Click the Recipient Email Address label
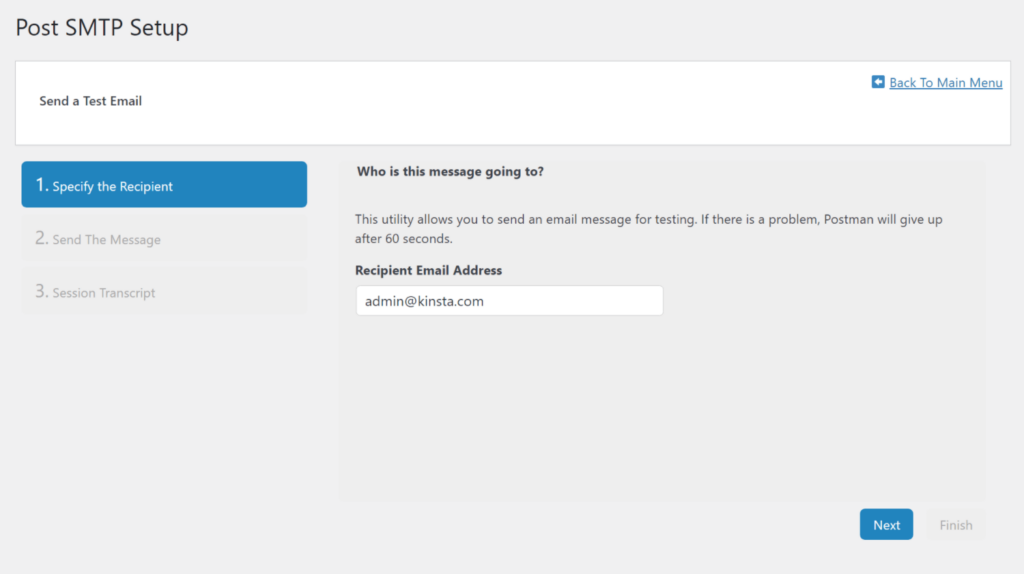The image size is (1024, 574). tap(428, 270)
